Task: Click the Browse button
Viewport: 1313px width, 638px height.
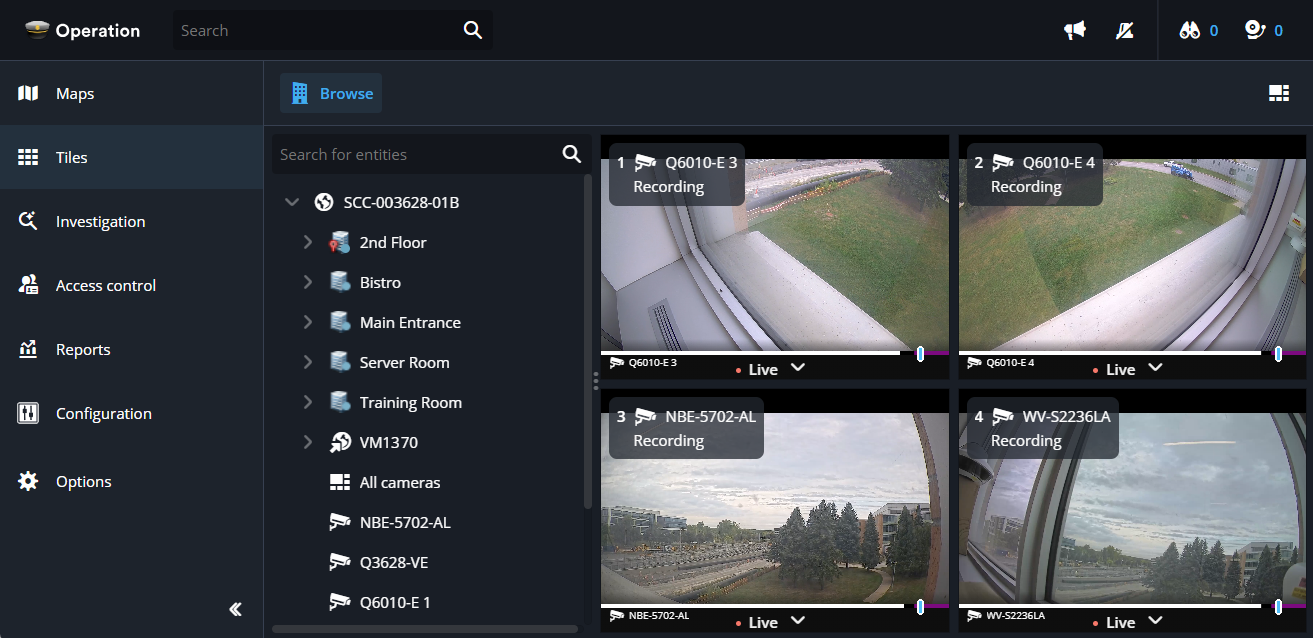Action: coord(331,93)
